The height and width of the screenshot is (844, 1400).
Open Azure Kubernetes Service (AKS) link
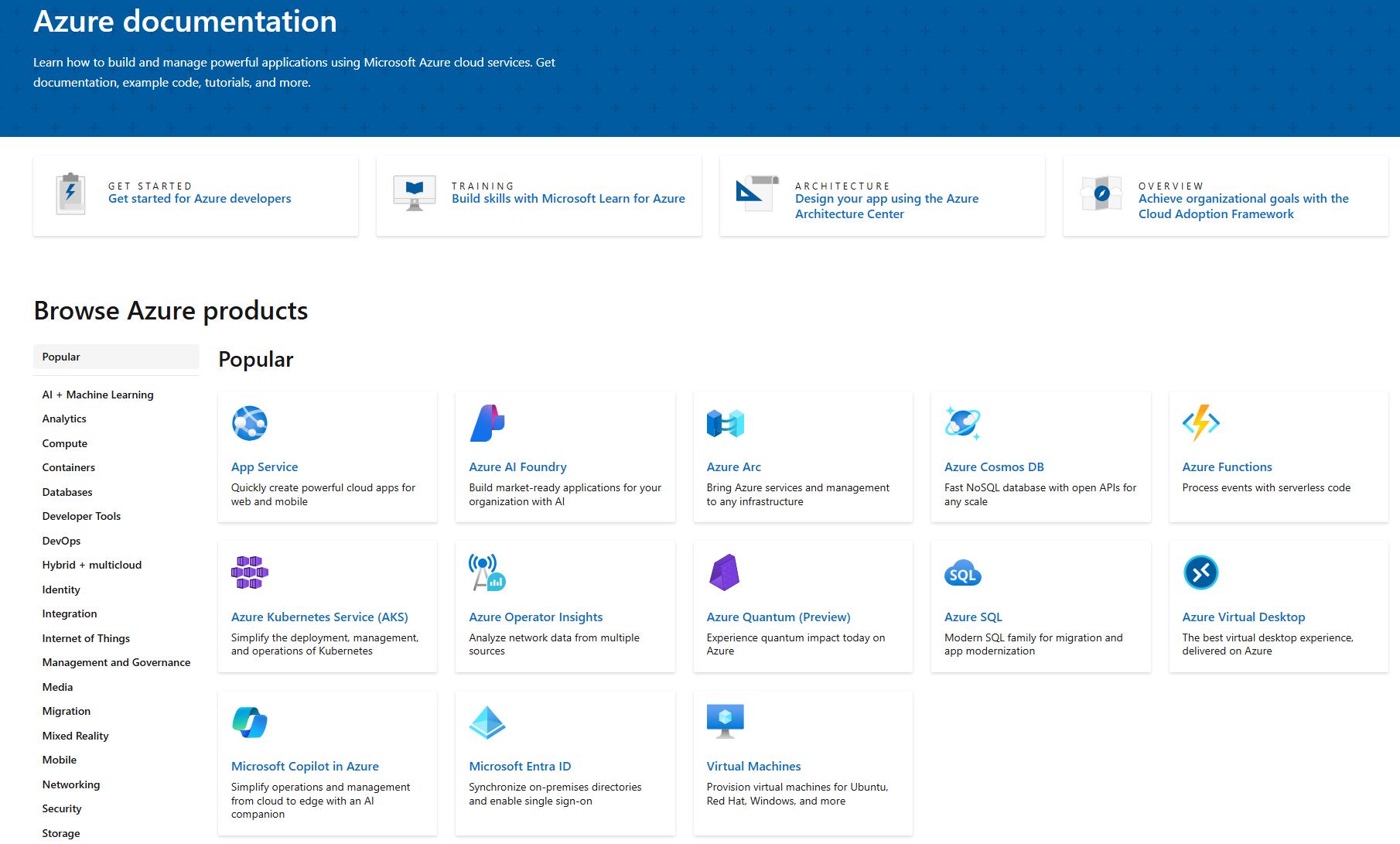pyautogui.click(x=319, y=617)
